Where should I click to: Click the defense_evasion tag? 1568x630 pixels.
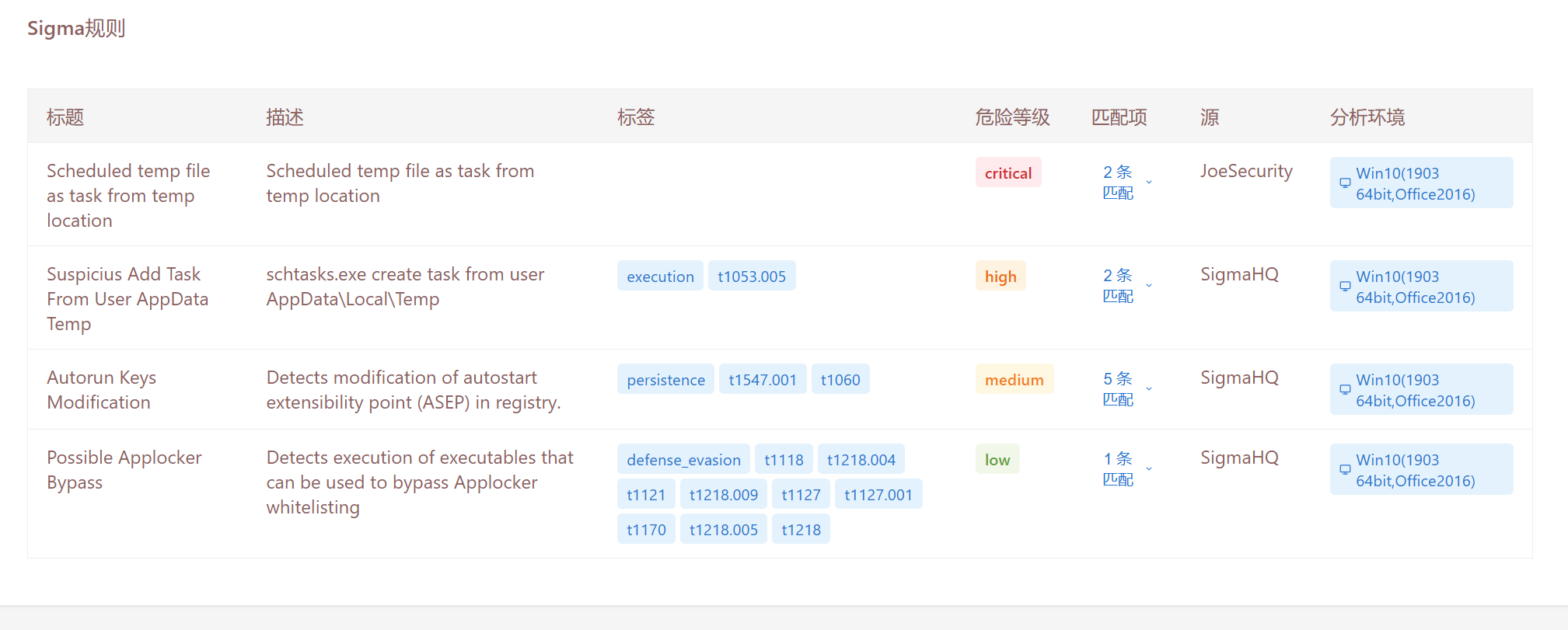[x=683, y=460]
